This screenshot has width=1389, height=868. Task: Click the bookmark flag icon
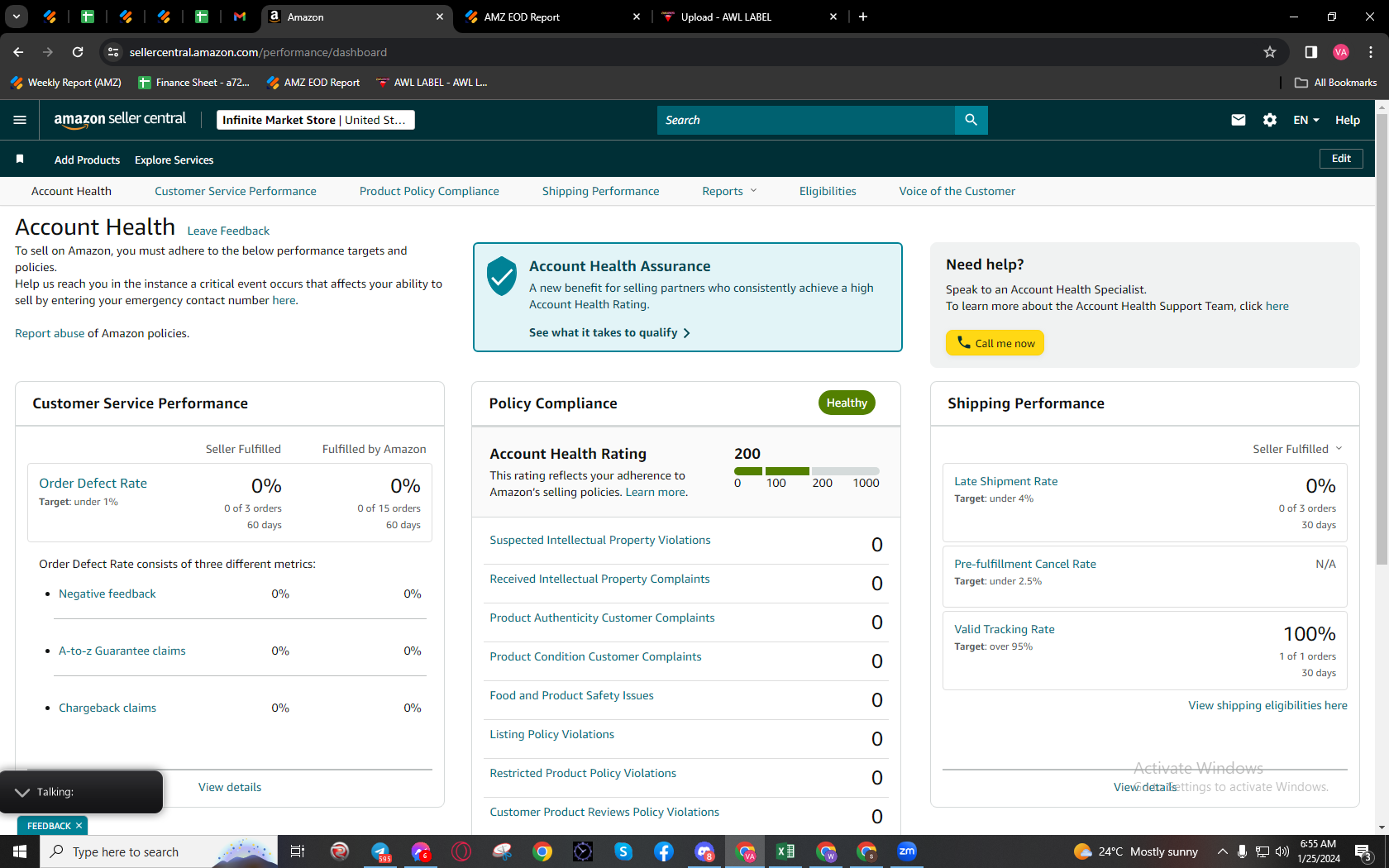tap(20, 159)
